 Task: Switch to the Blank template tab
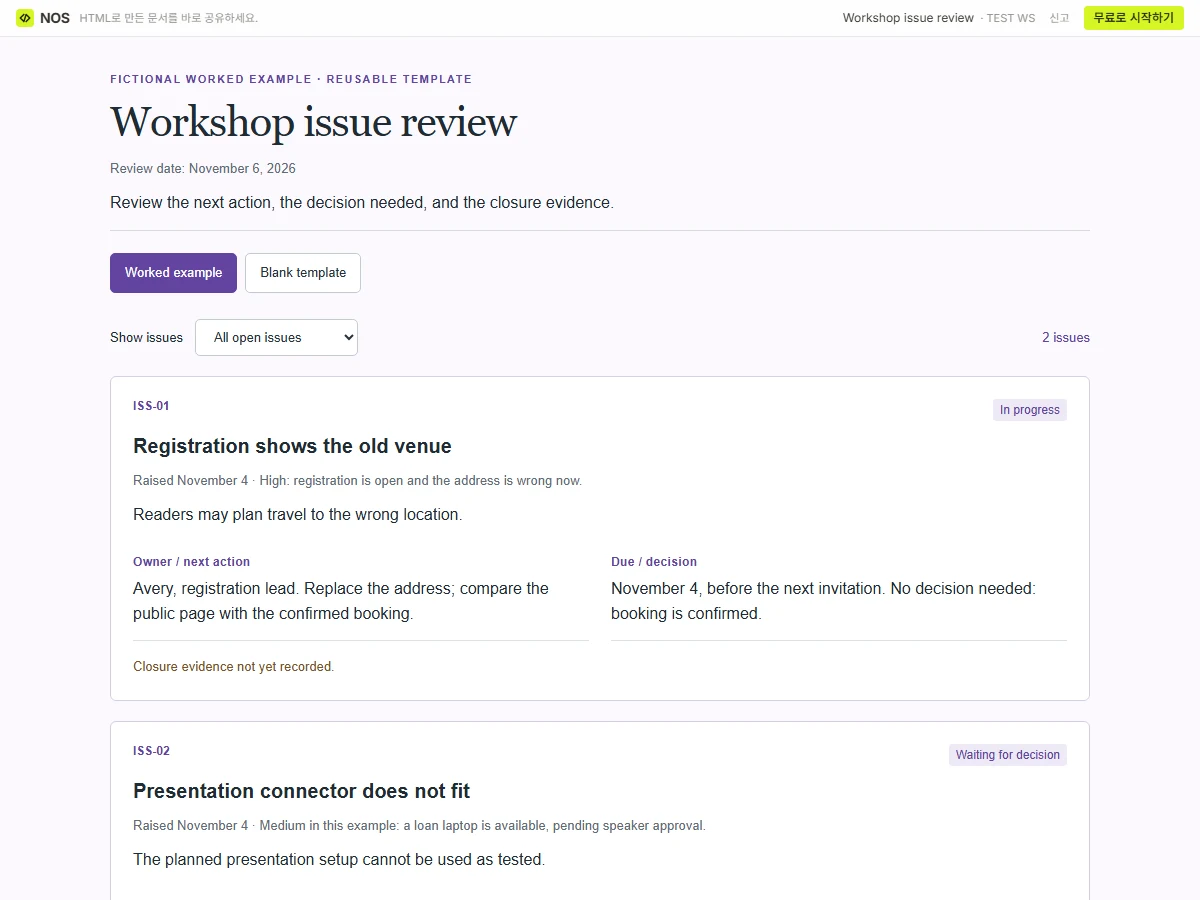pyautogui.click(x=303, y=273)
